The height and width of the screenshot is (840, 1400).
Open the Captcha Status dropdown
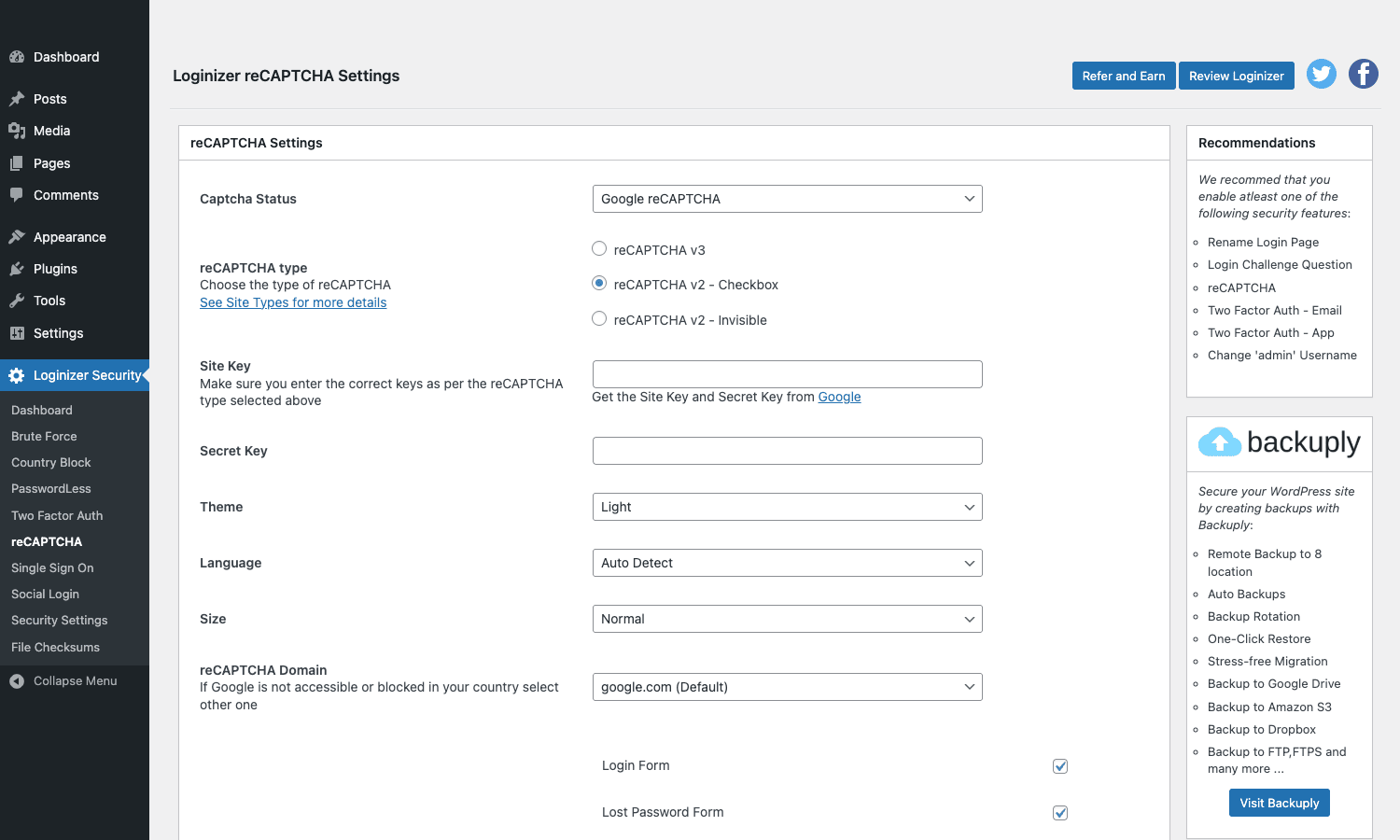(788, 199)
